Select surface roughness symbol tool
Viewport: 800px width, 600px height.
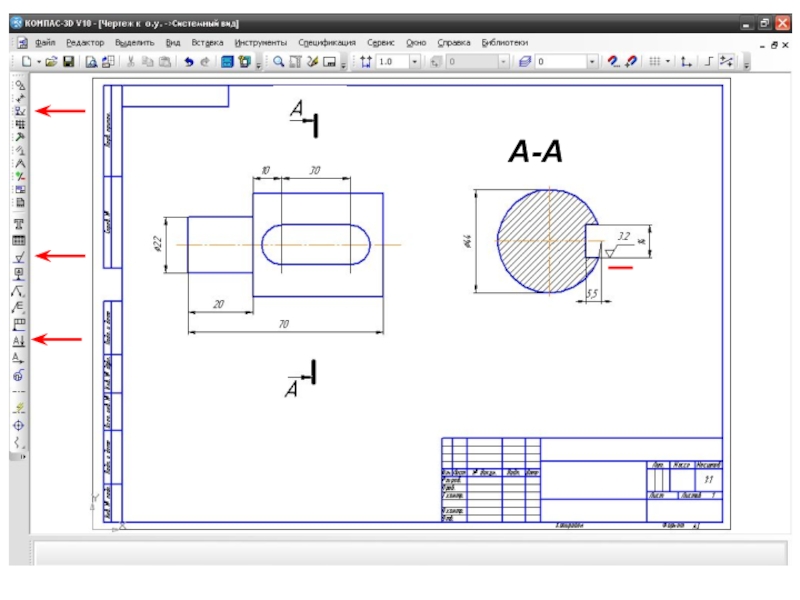click(x=19, y=257)
